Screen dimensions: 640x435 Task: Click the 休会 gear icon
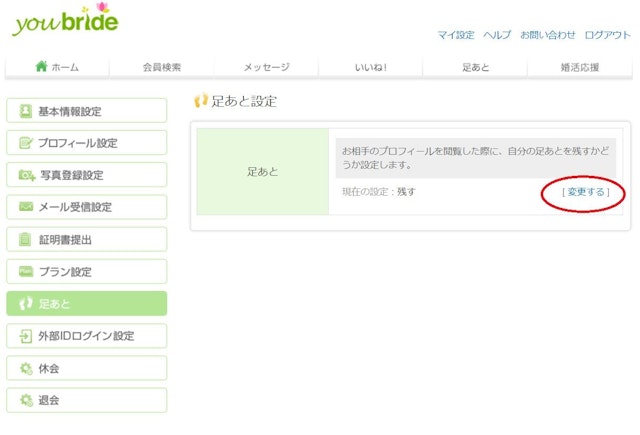[26, 368]
